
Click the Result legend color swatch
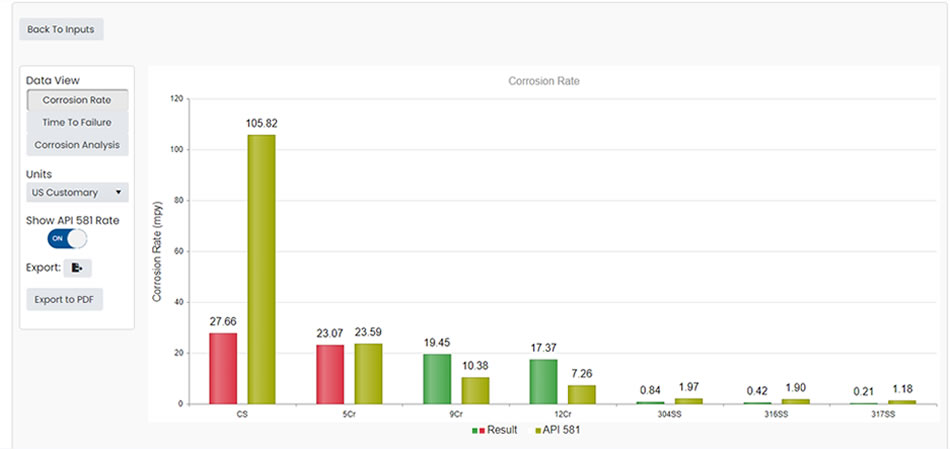479,430
